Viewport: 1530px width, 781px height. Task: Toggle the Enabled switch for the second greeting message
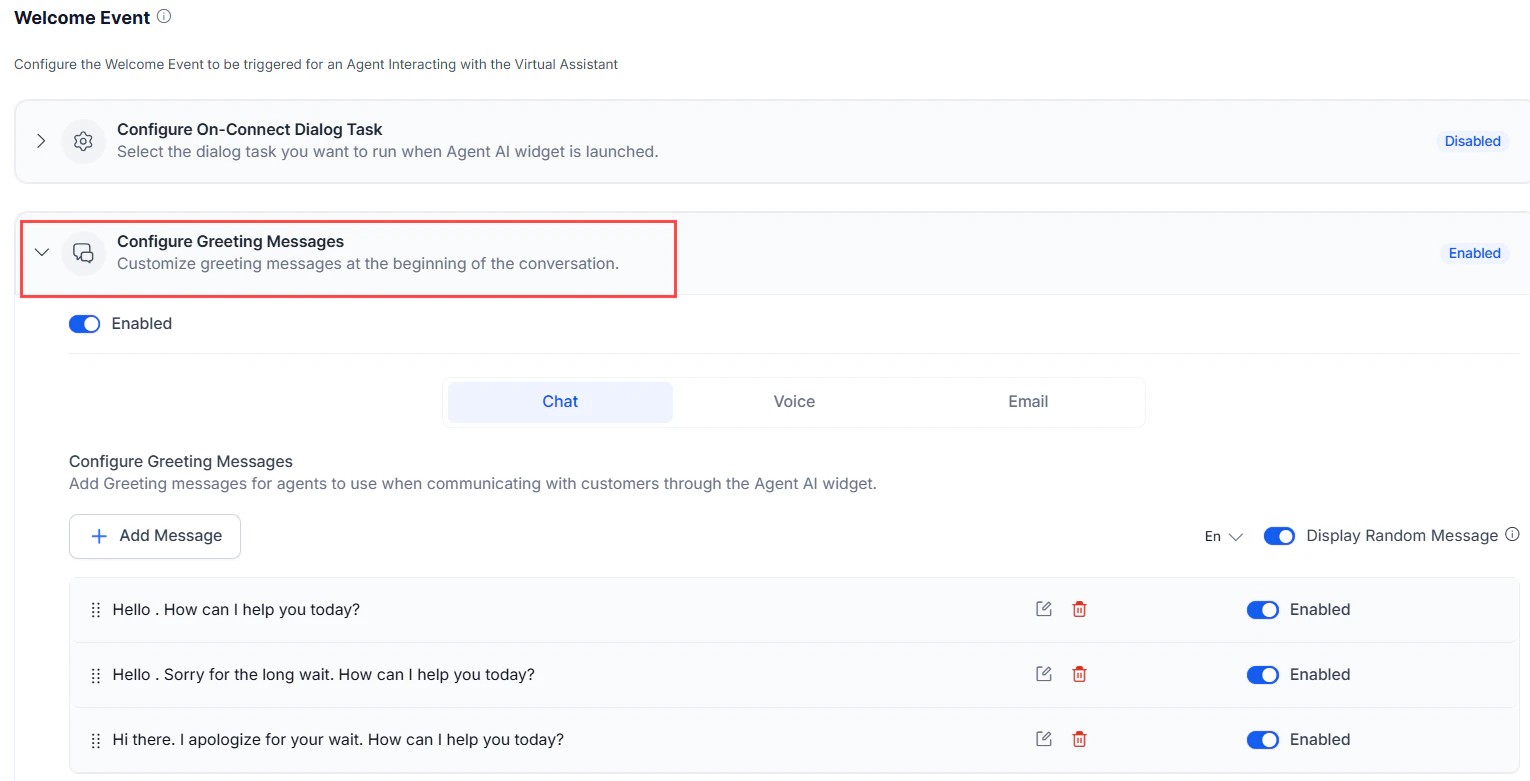(x=1263, y=674)
